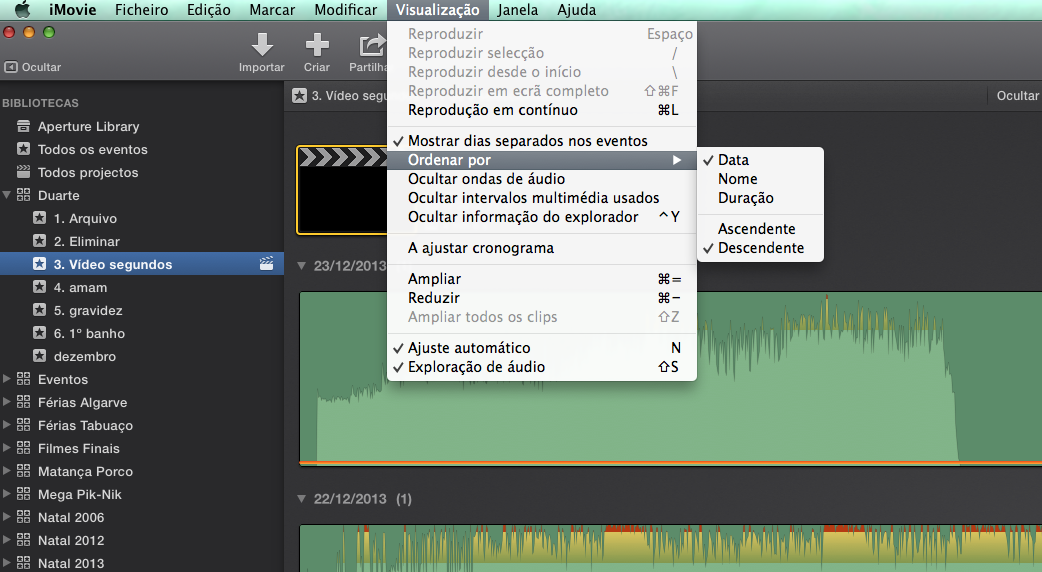Click the star icon of dezembro event

[x=39, y=356]
